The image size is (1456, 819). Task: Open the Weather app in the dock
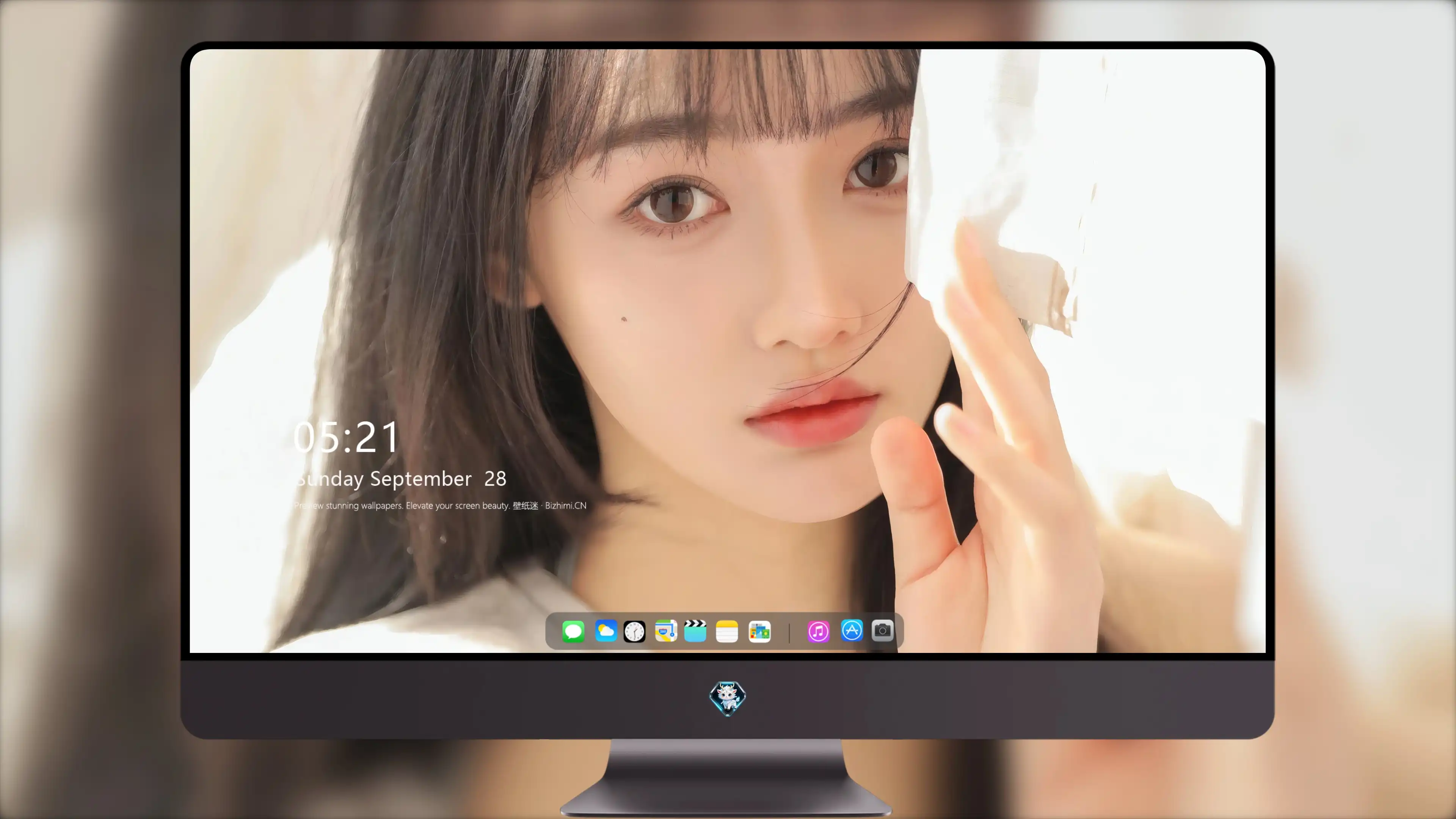click(x=606, y=631)
